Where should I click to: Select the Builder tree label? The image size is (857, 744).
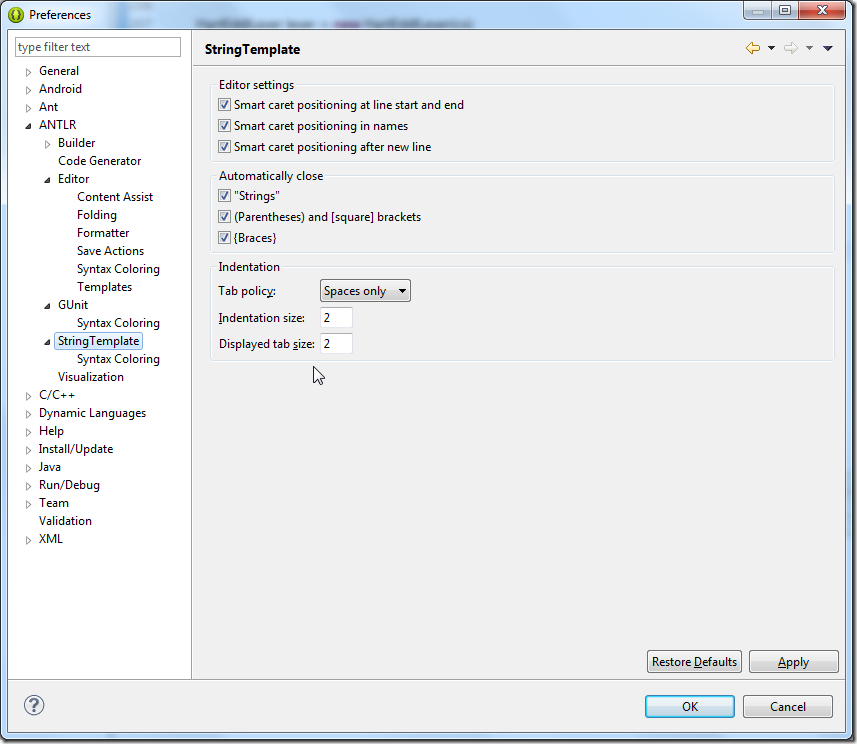pos(77,143)
